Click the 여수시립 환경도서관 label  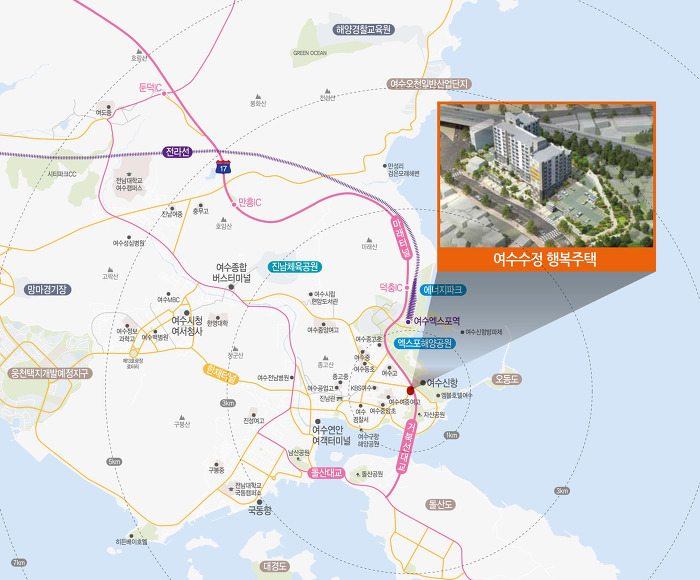[325, 298]
